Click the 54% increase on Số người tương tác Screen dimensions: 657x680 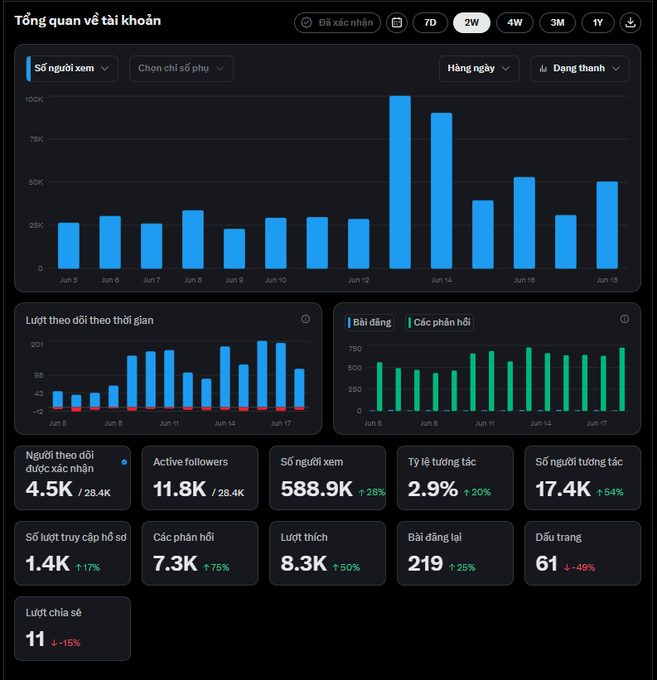pyautogui.click(x=610, y=492)
